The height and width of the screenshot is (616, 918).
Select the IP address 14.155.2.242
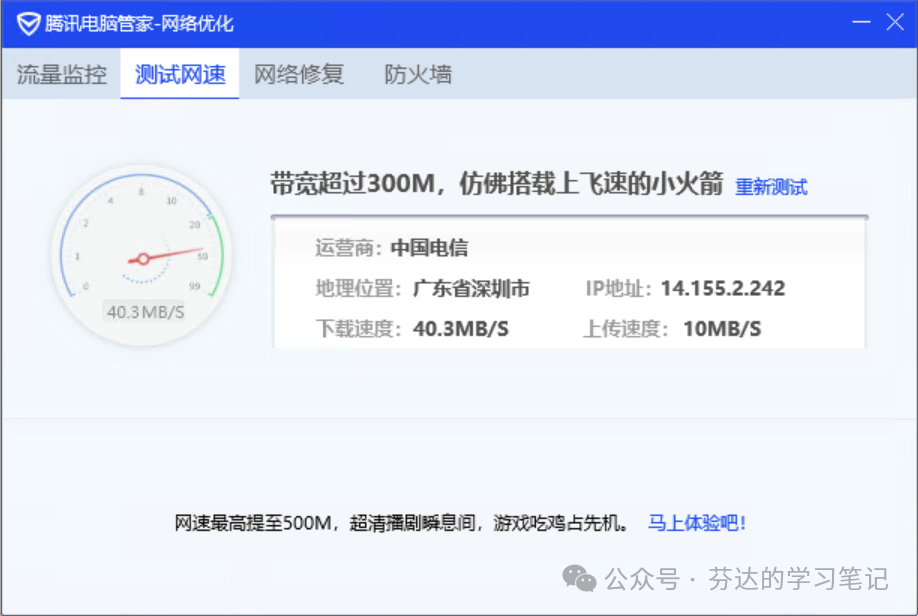(x=723, y=288)
